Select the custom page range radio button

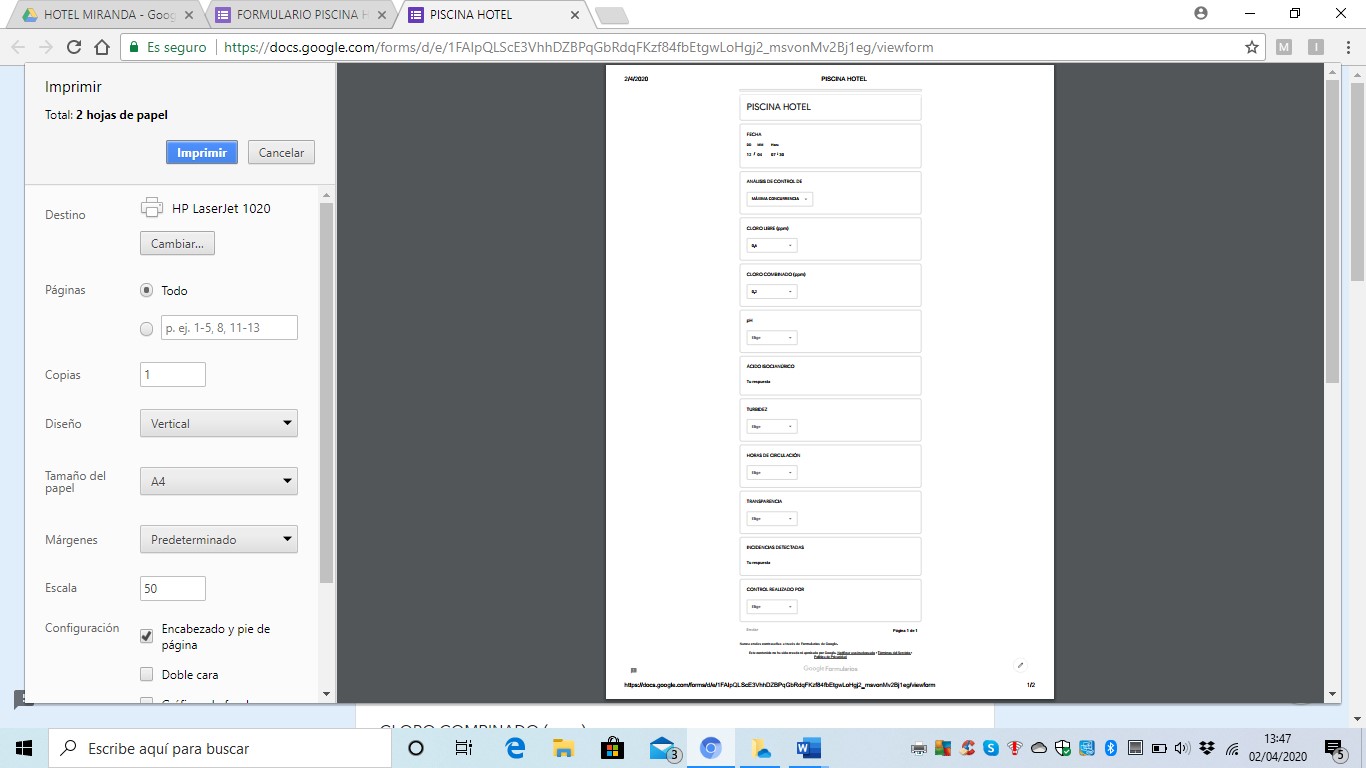pyautogui.click(x=147, y=328)
